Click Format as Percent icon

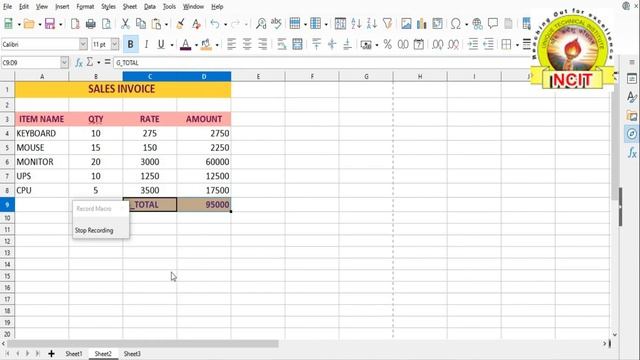(x=387, y=44)
